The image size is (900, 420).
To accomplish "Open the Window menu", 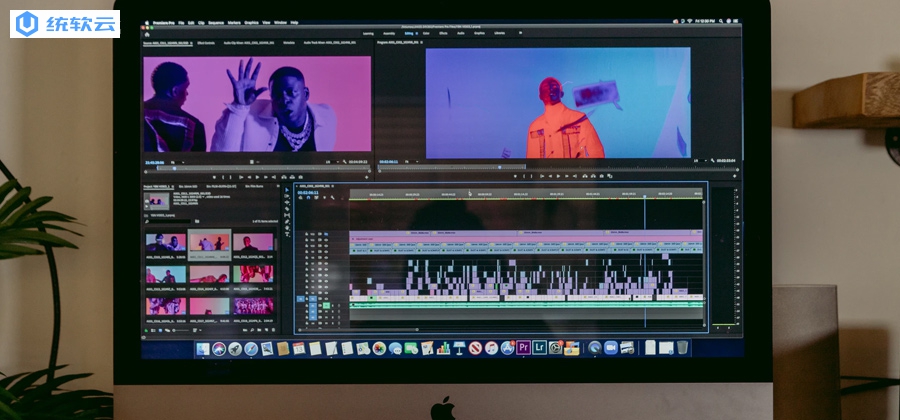I will click(280, 22).
